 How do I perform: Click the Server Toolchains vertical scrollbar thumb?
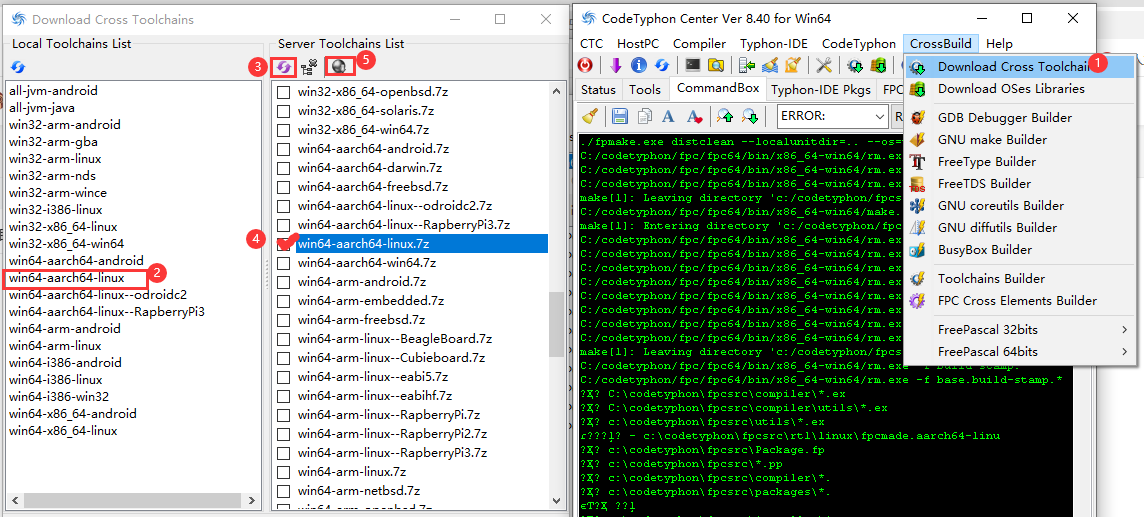tap(557, 324)
